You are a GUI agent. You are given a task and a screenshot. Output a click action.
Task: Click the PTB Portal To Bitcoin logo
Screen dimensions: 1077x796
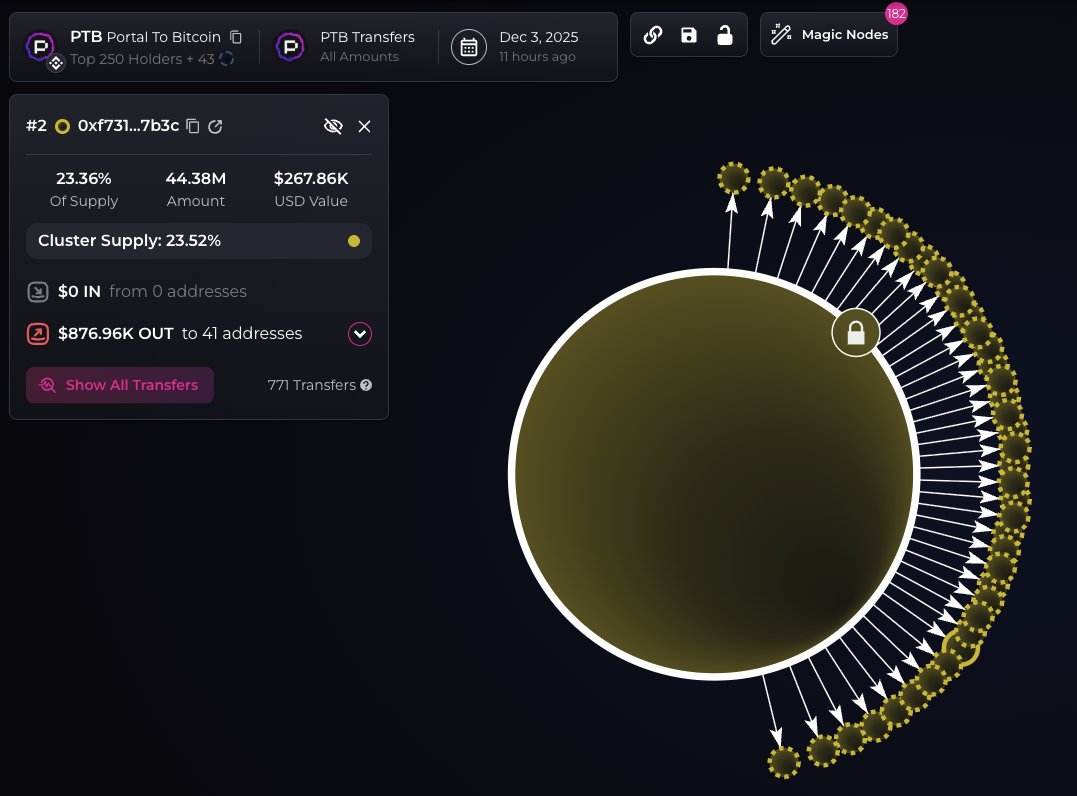[x=40, y=47]
